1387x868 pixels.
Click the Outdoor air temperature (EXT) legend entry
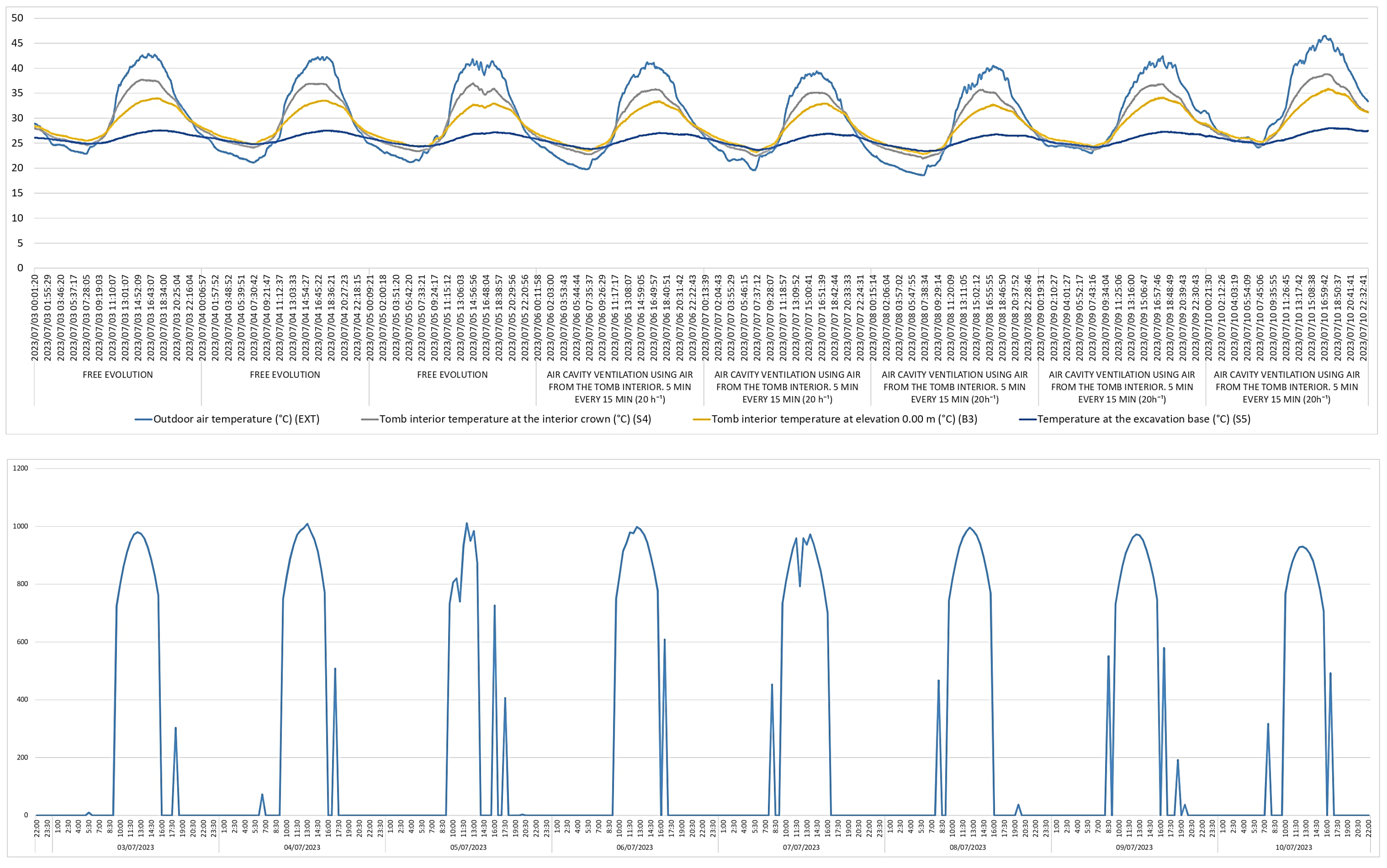[227, 419]
